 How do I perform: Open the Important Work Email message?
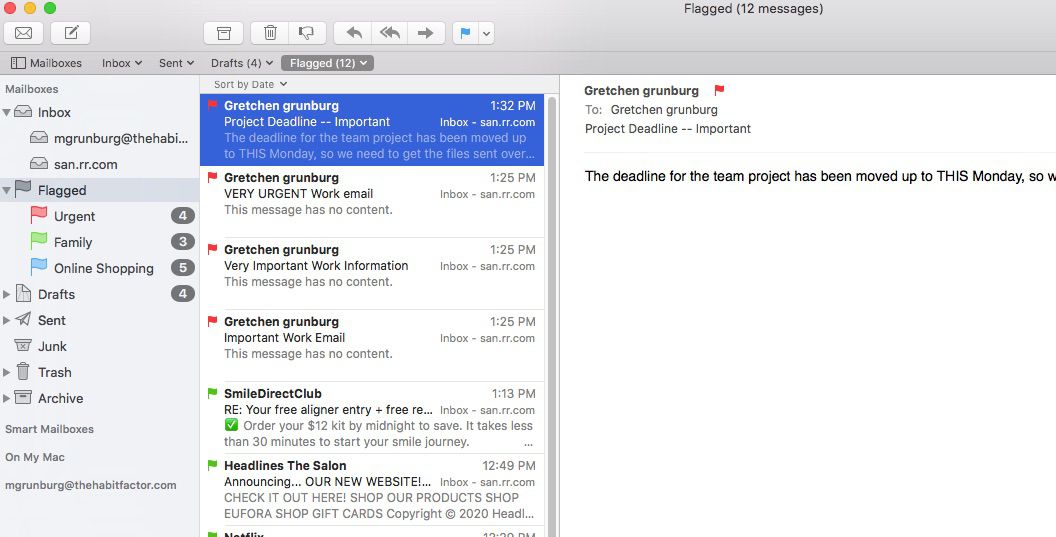372,346
